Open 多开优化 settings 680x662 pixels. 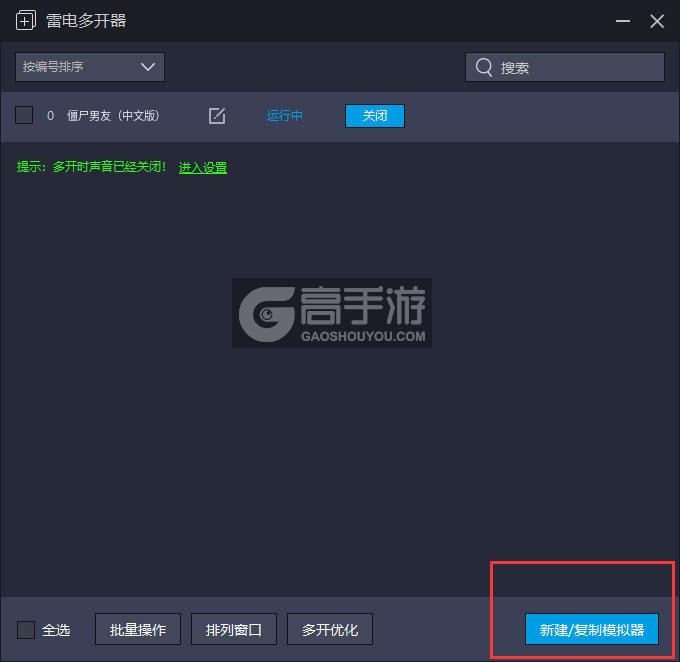330,629
